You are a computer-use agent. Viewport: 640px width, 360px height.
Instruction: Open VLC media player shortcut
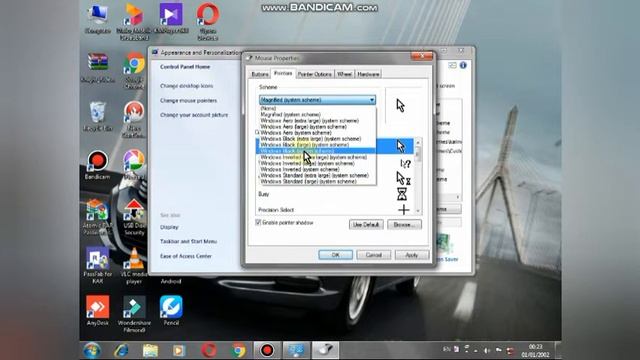coord(134,265)
